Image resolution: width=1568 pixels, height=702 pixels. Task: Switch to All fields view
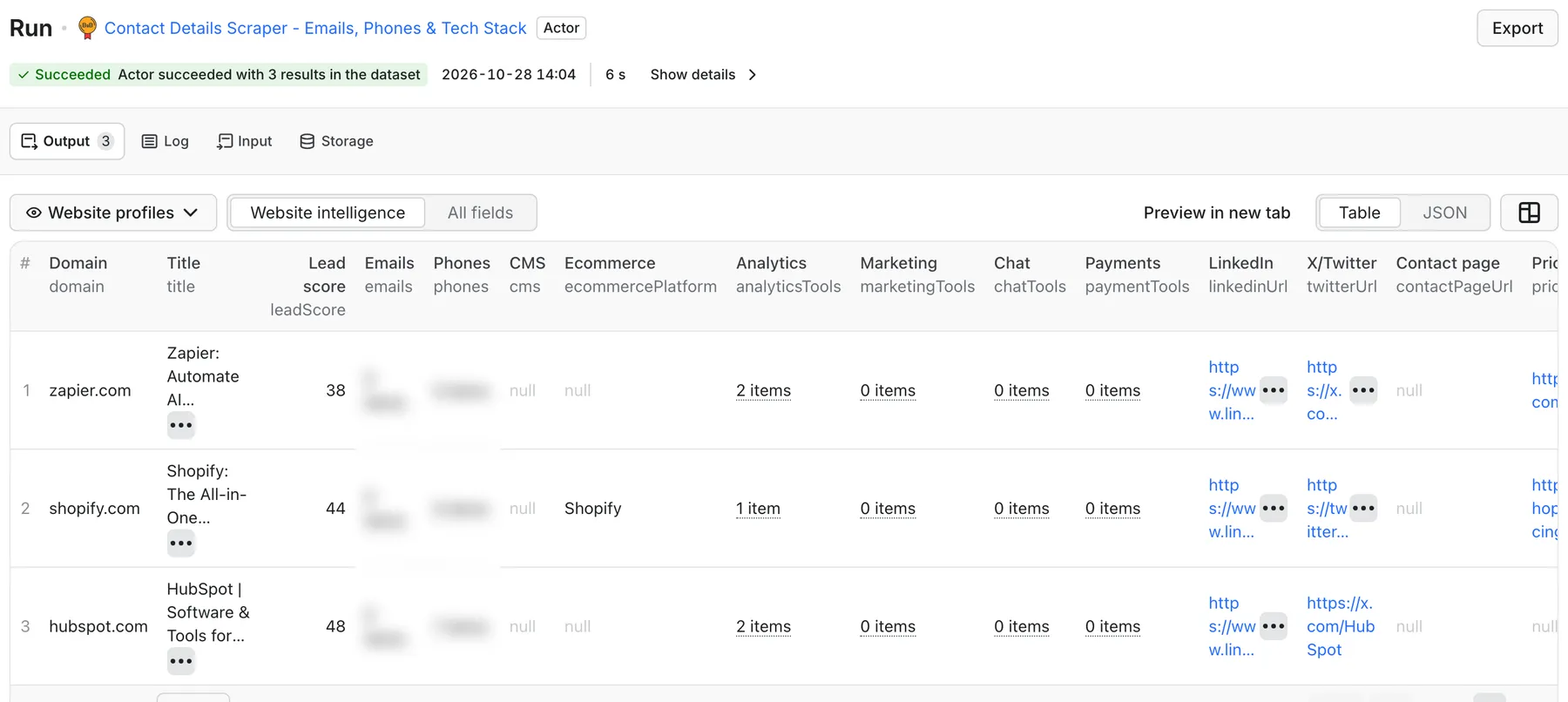click(480, 213)
